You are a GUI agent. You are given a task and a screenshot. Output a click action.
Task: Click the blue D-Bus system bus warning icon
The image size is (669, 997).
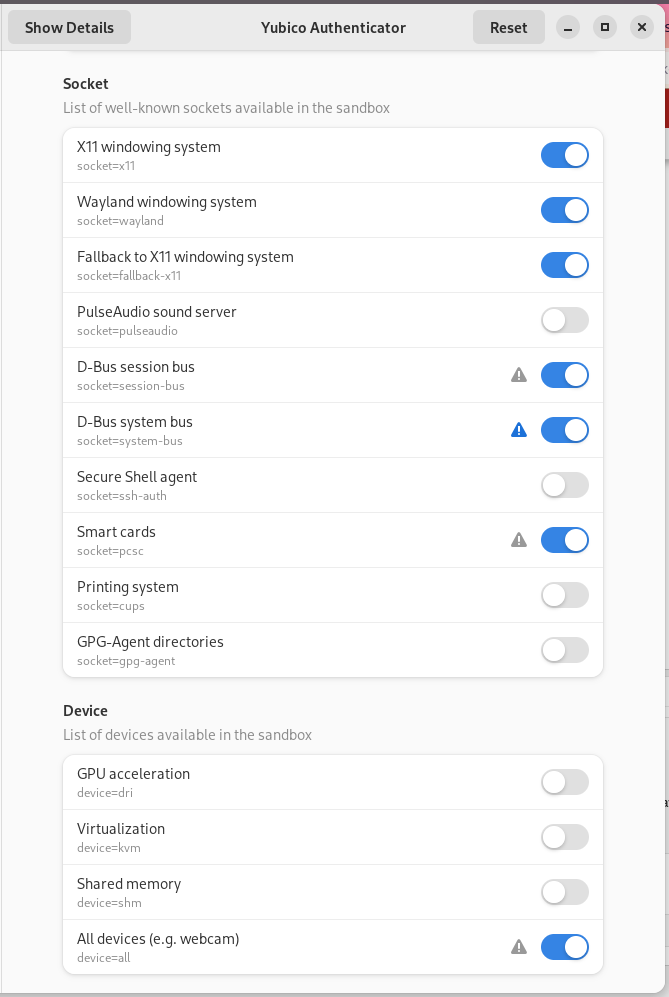click(x=518, y=430)
